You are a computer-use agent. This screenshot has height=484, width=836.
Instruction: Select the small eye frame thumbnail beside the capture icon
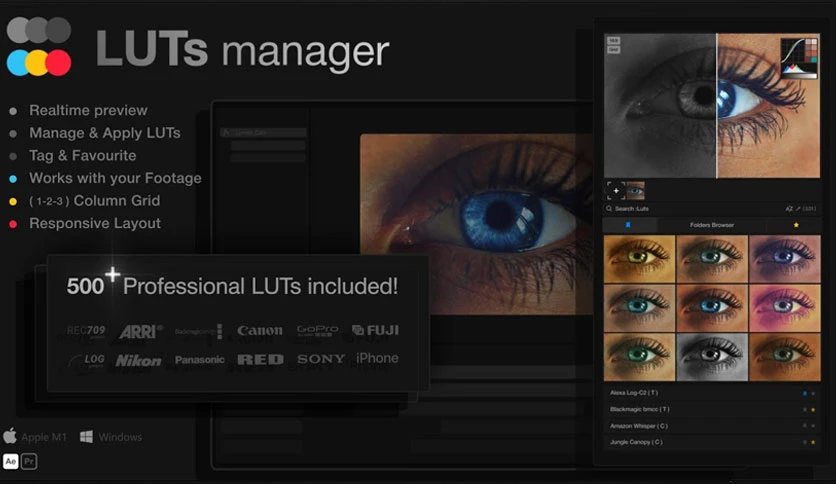point(636,190)
